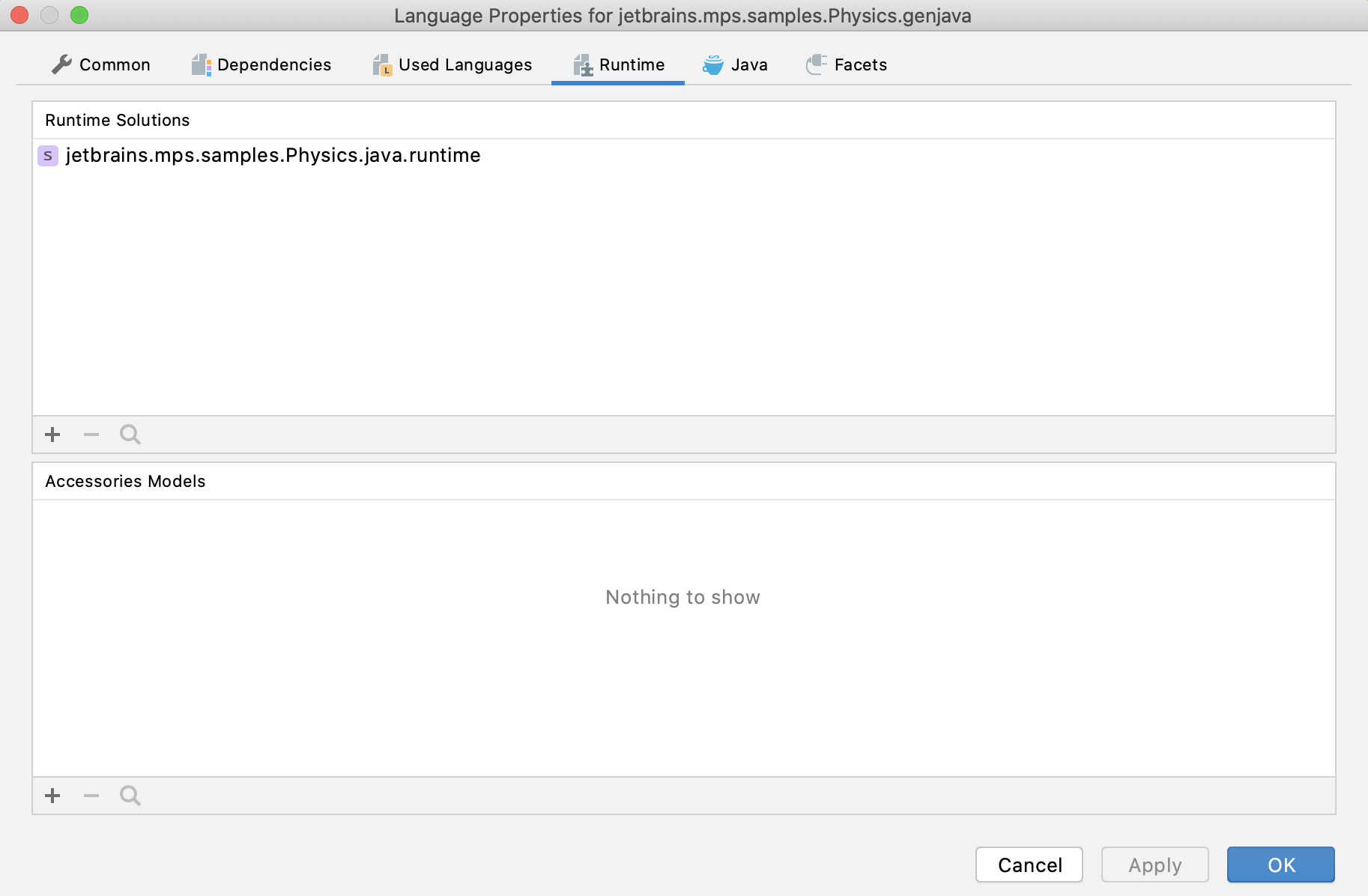Viewport: 1368px width, 896px height.
Task: Confirm the dialog with OK
Action: click(1280, 865)
